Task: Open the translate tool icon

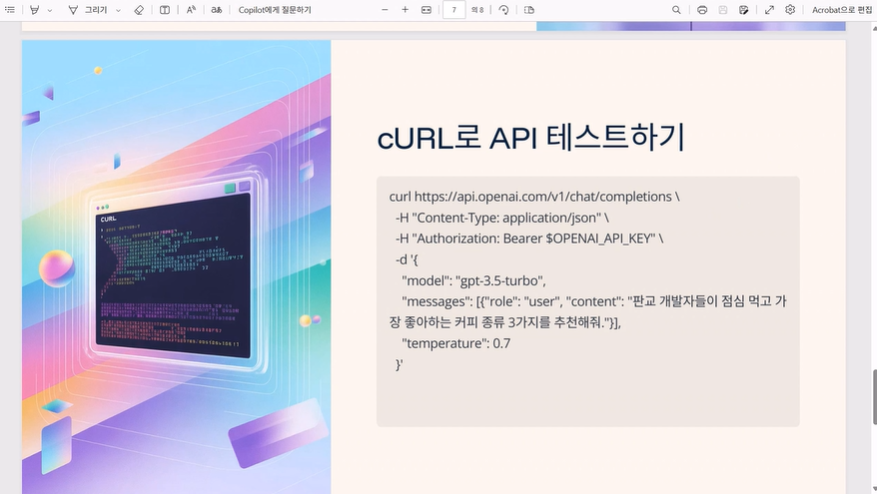Action: click(216, 10)
